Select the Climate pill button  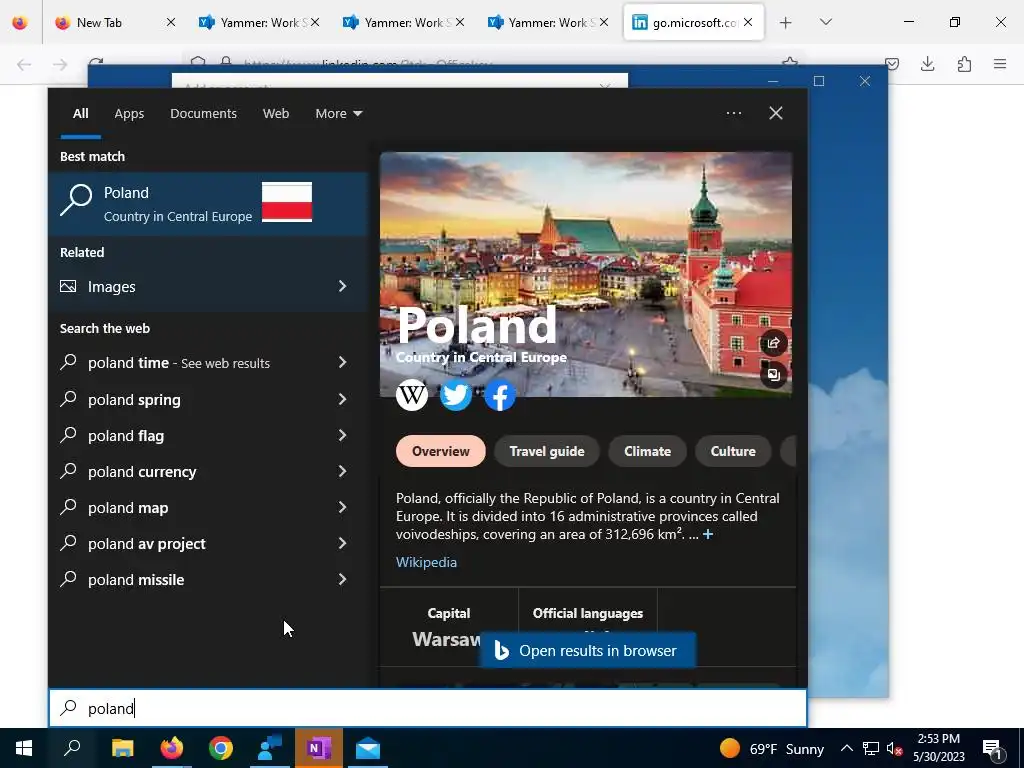pyautogui.click(x=647, y=451)
